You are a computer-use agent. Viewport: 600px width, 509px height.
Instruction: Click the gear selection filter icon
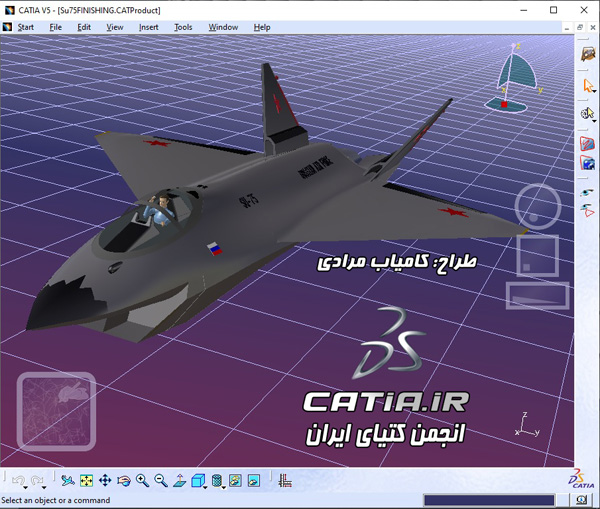click(x=587, y=113)
